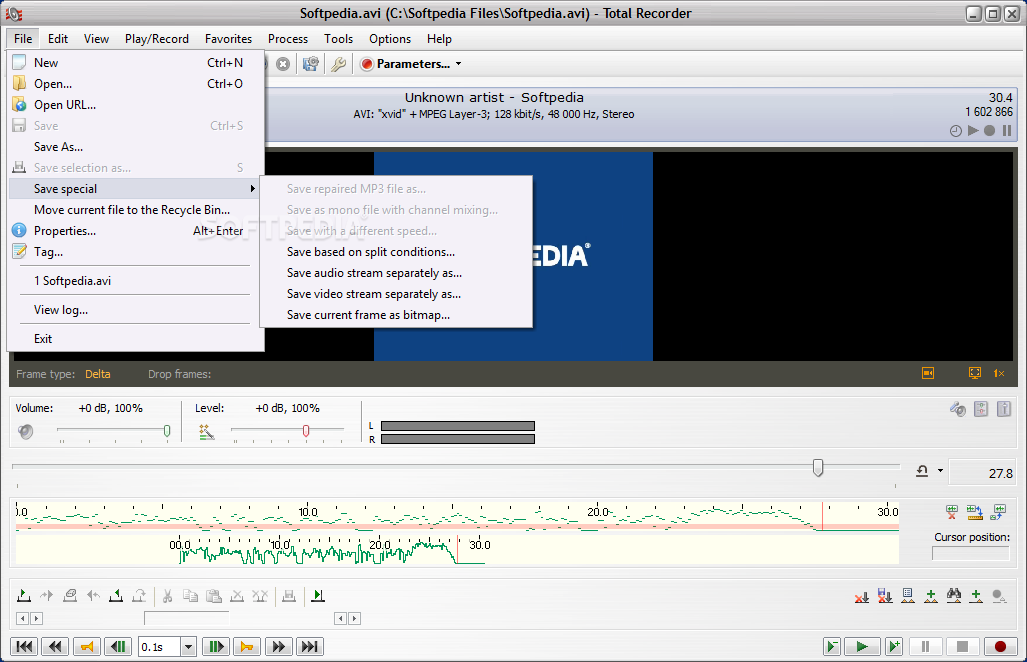Open the File menu
The image size is (1027, 662).
23,39
